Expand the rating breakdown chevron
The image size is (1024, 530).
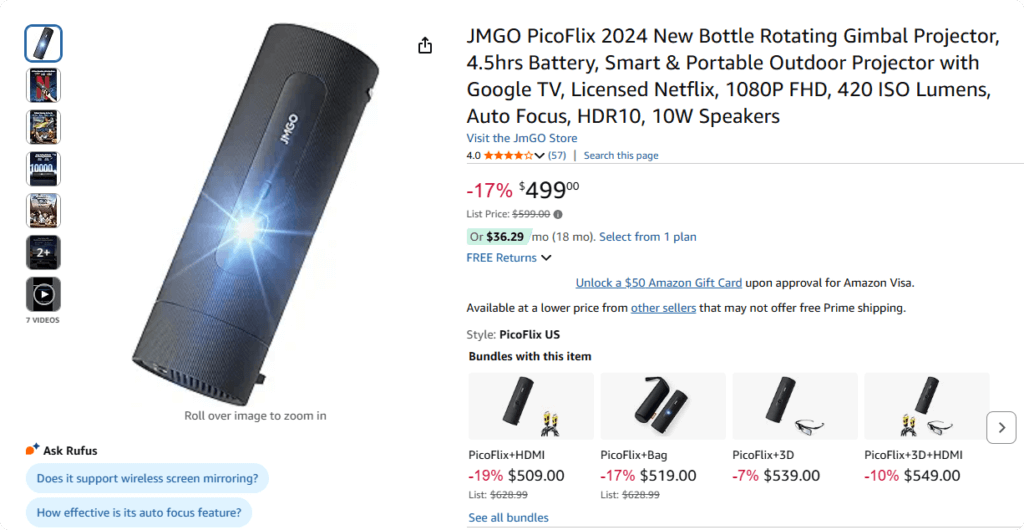coord(540,156)
